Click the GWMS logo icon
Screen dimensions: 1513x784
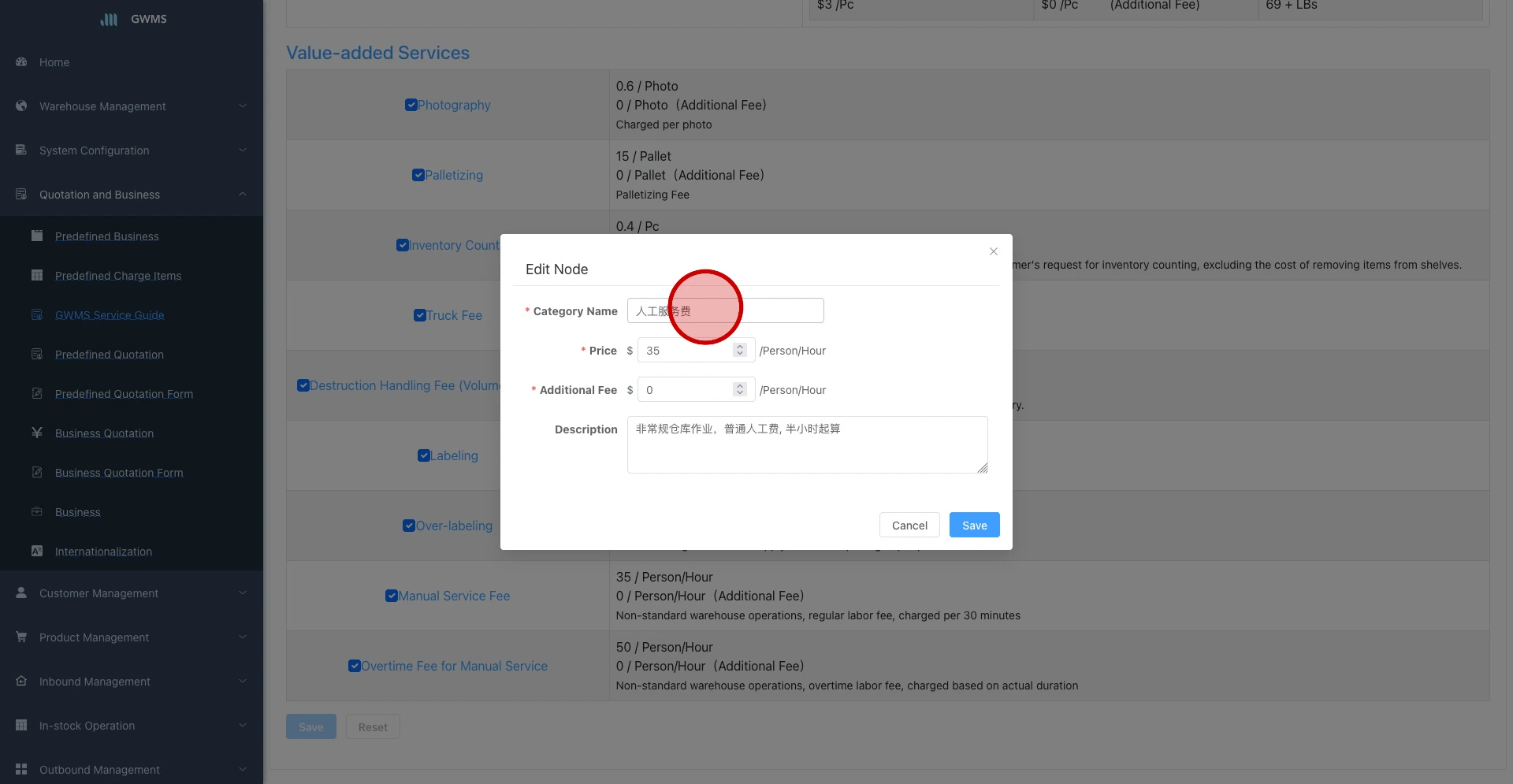[109, 19]
